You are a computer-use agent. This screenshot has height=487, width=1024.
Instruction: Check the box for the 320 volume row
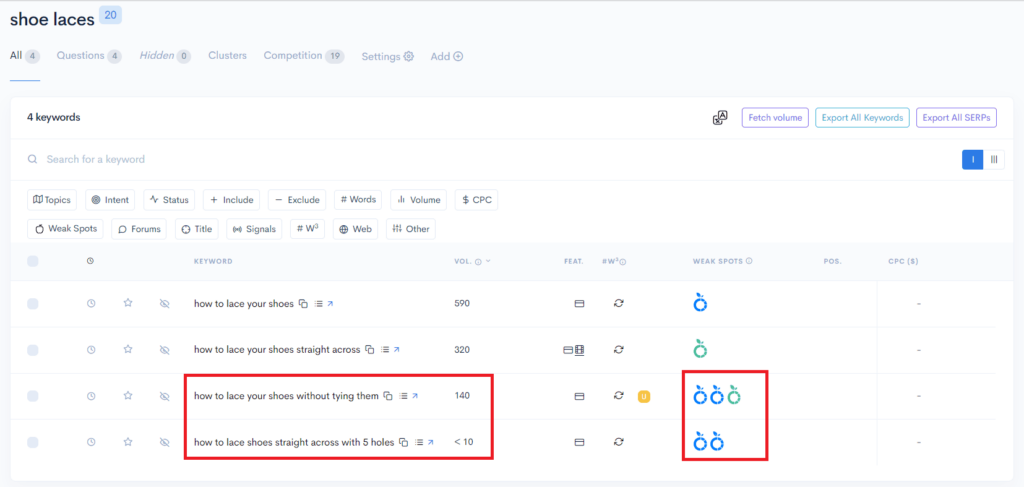click(x=33, y=350)
